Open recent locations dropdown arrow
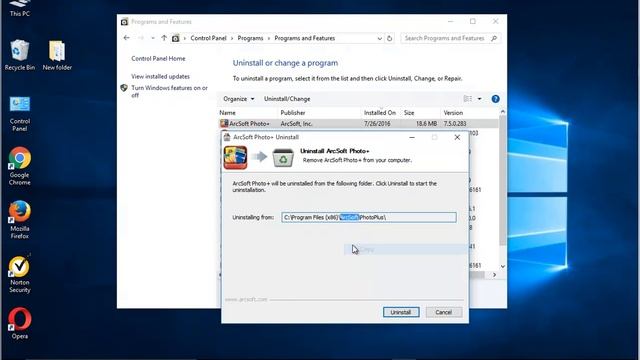This screenshot has width=640, height=360. (153, 38)
